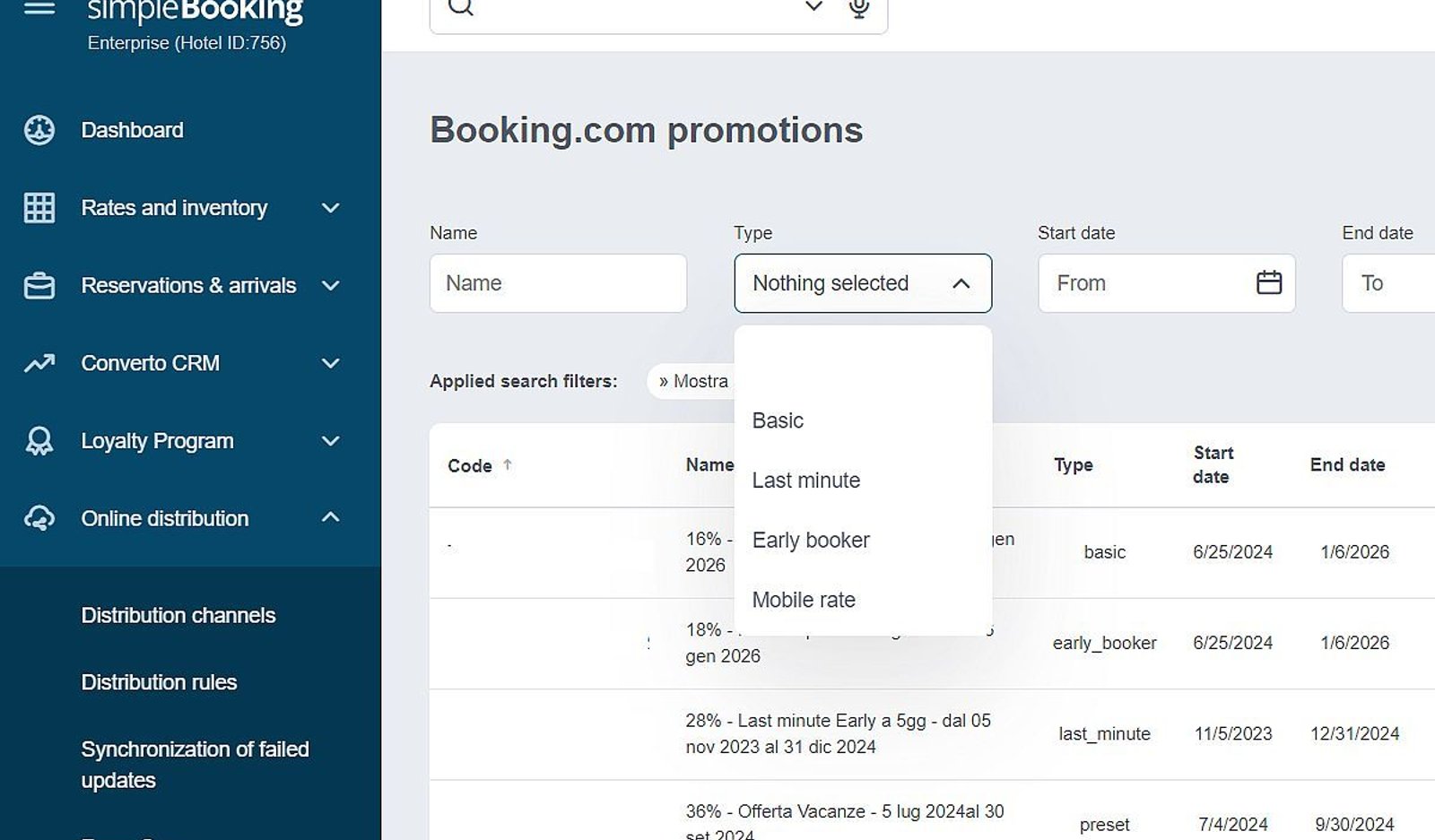
Task: Click the Start date column header
Action: coord(1213,464)
